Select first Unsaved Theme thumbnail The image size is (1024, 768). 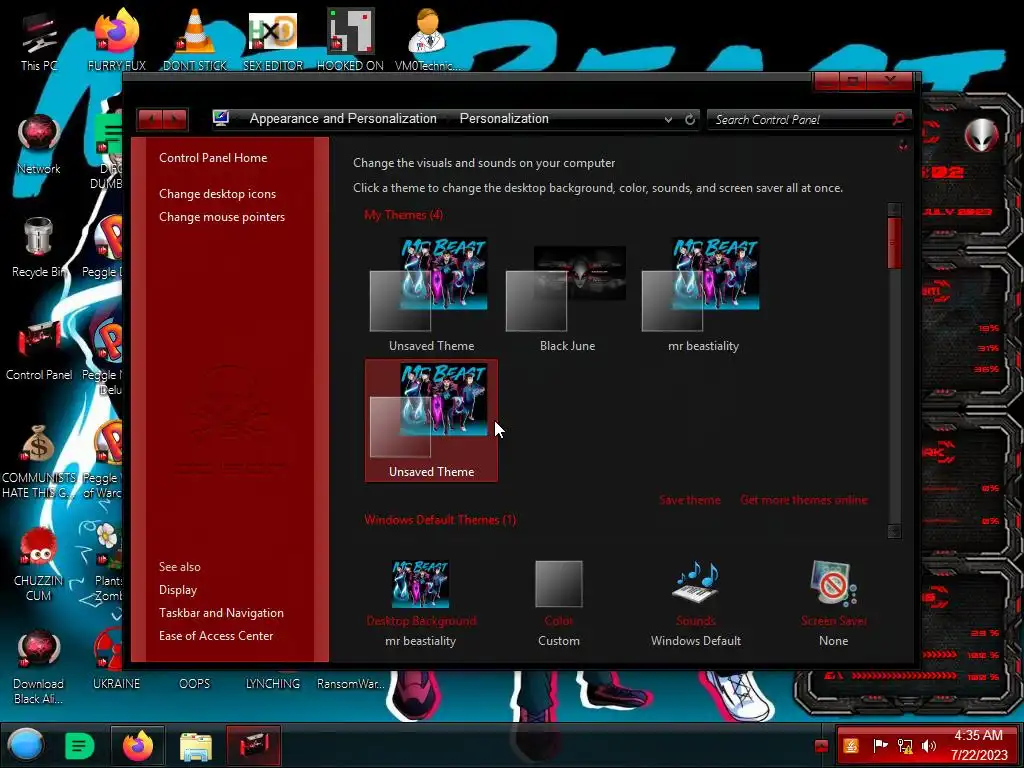click(431, 294)
